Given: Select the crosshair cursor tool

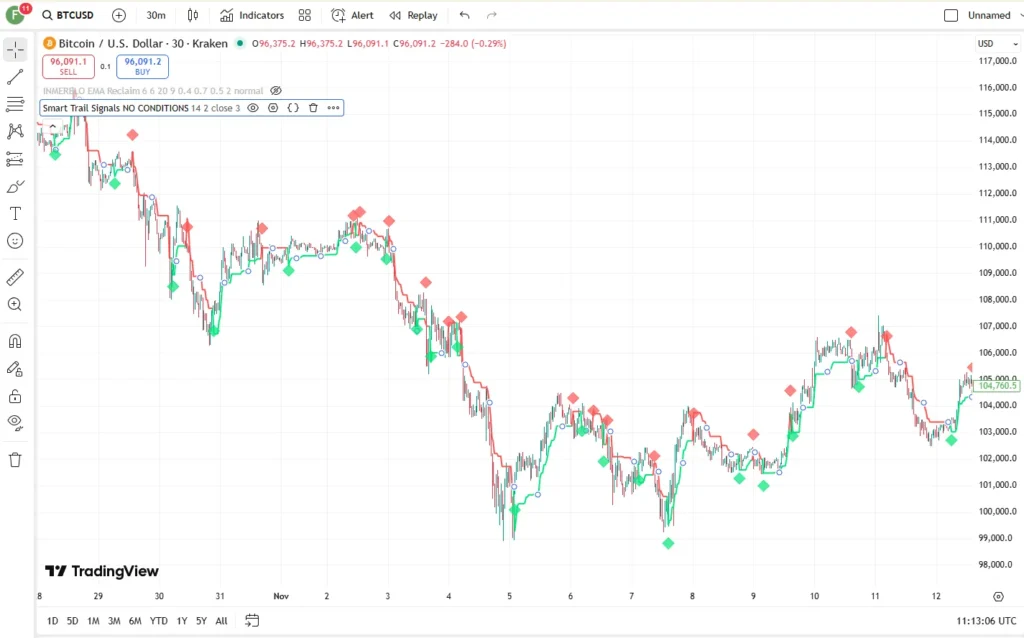Looking at the screenshot, I should [x=15, y=50].
